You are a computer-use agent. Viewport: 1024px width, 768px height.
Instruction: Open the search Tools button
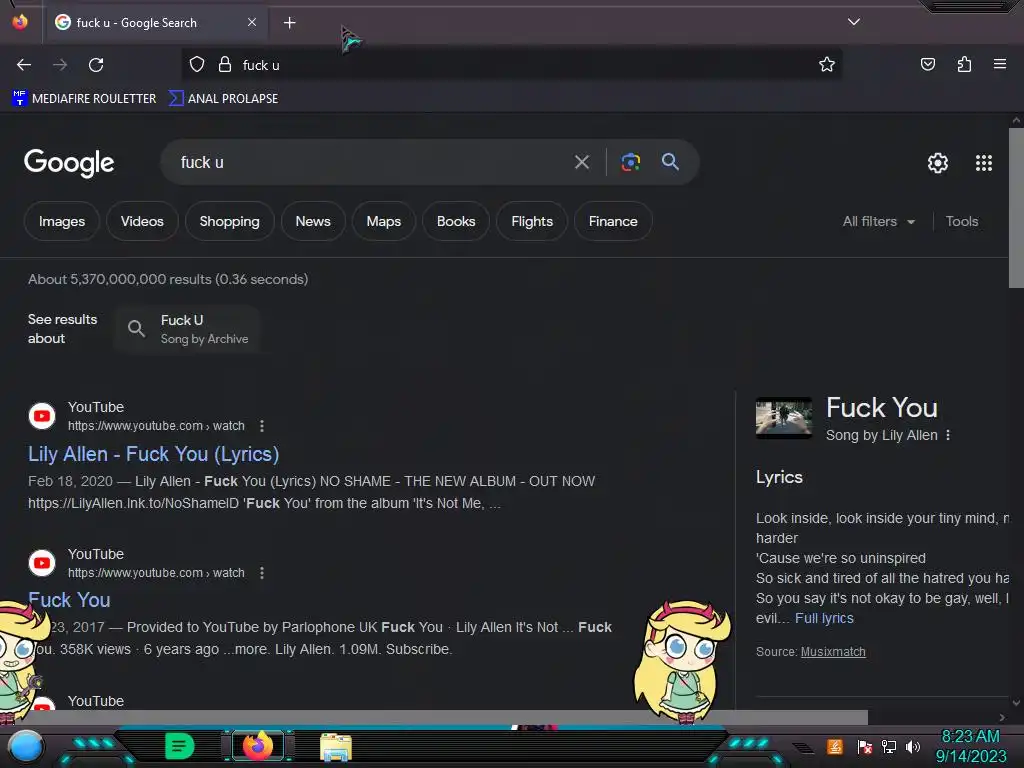click(x=961, y=221)
